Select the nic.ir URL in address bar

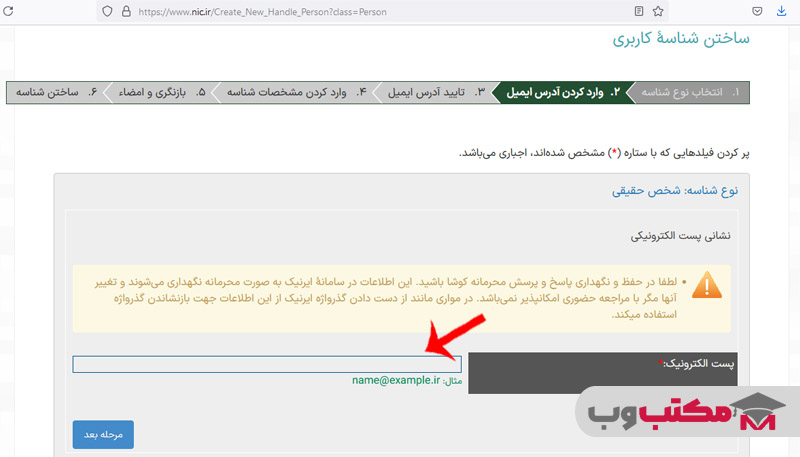tap(262, 12)
